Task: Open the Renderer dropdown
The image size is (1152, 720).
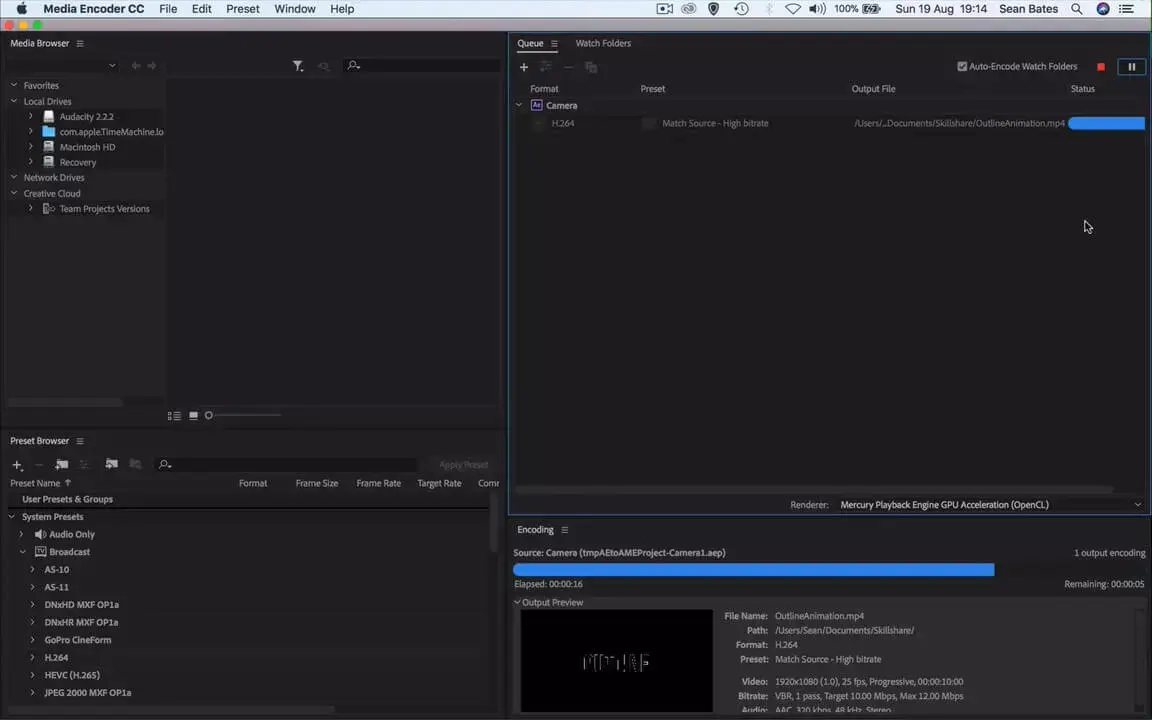Action: (x=991, y=505)
